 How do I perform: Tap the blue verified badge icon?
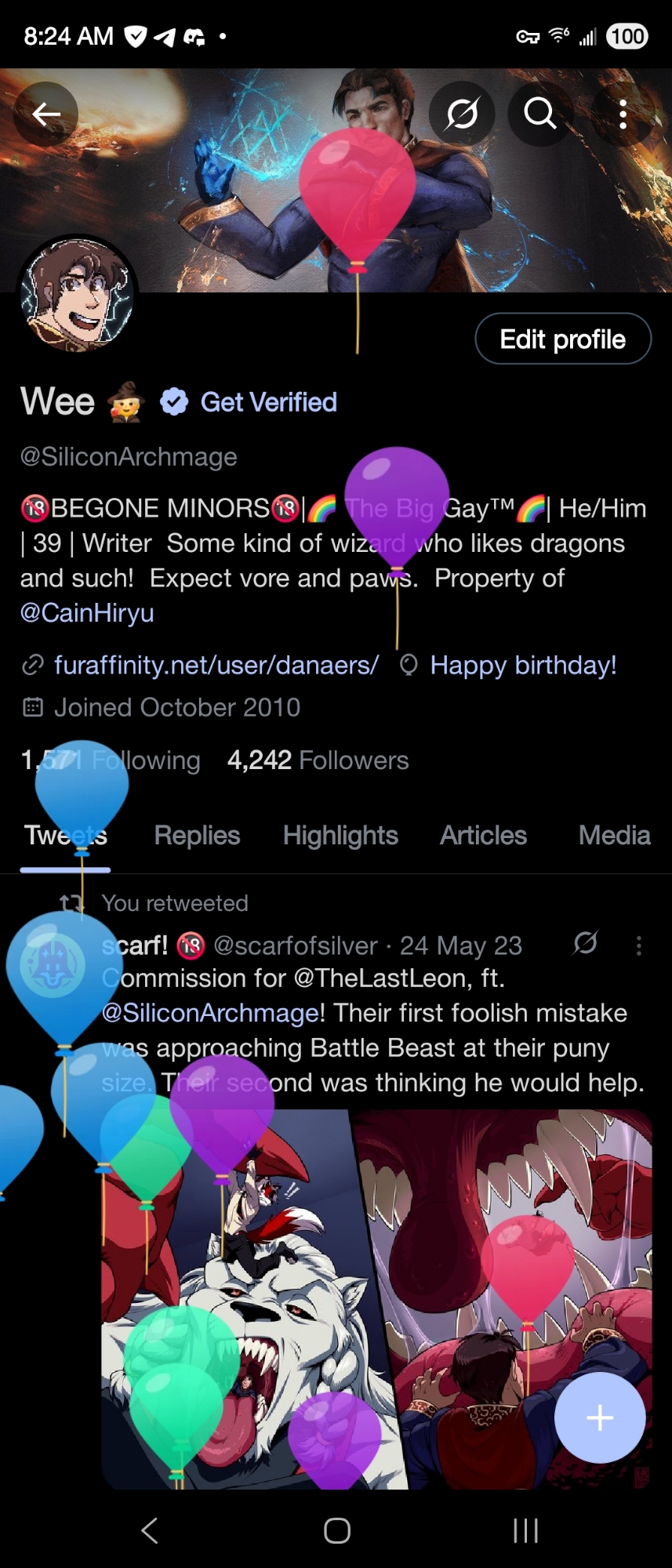point(174,402)
